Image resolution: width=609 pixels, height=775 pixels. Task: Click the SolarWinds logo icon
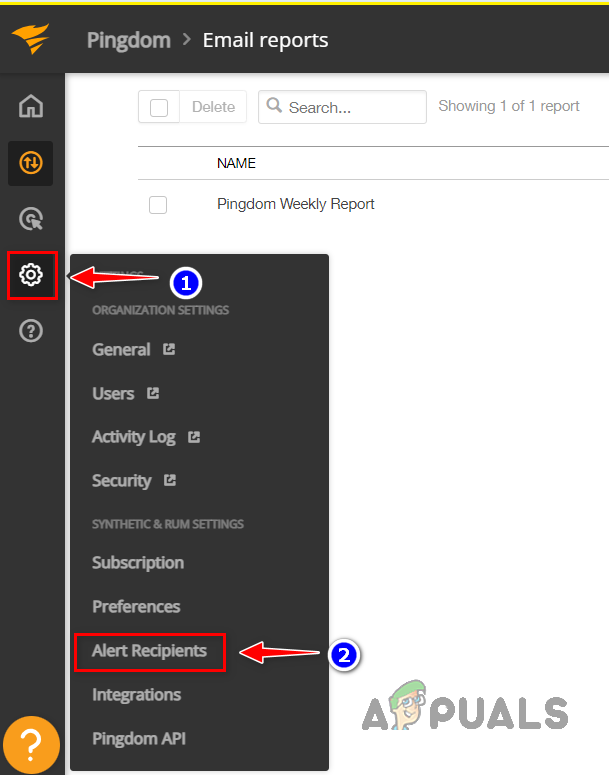click(31, 40)
